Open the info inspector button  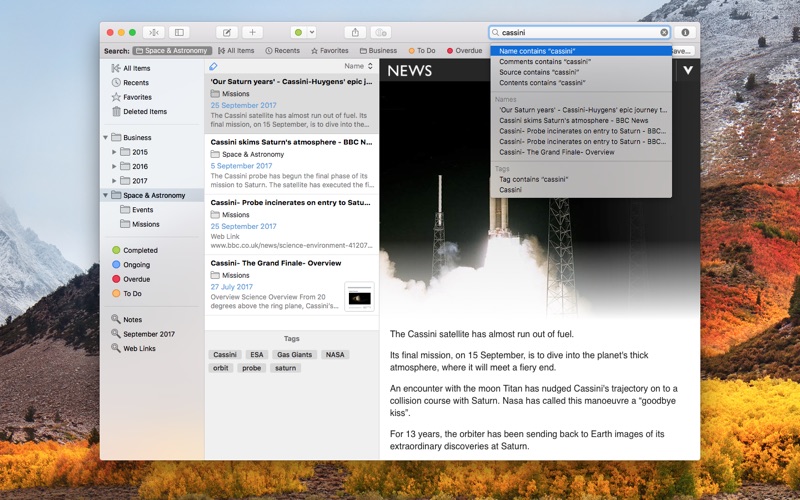point(685,32)
